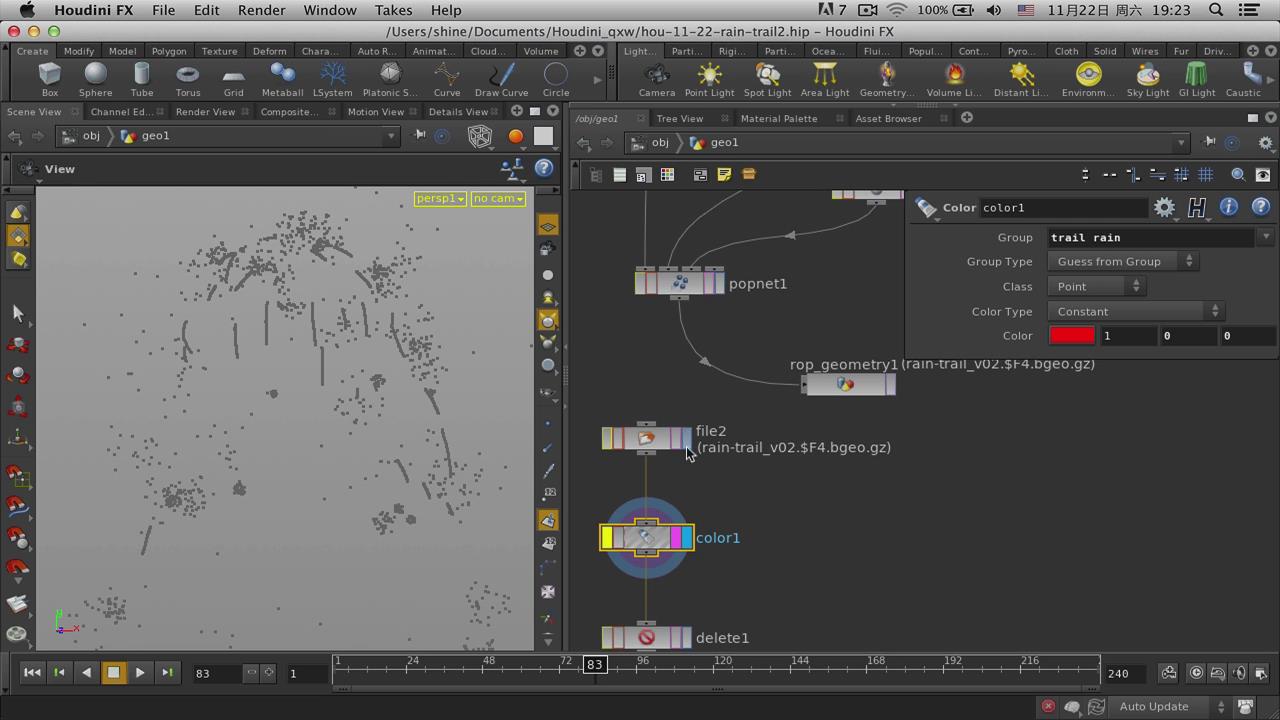This screenshot has width=1280, height=720.
Task: Open the Group Type dropdown
Action: click(1122, 261)
